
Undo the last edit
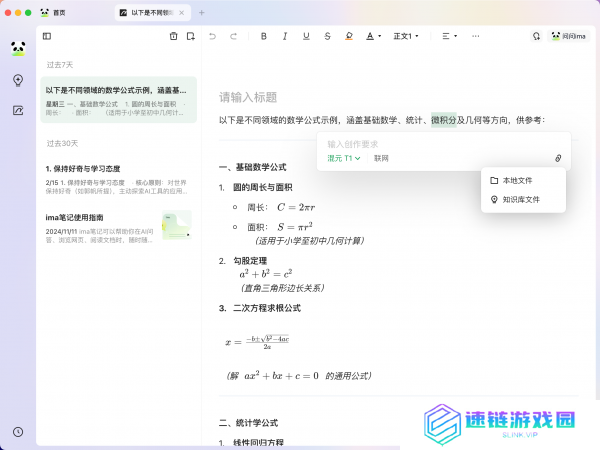coord(212,36)
